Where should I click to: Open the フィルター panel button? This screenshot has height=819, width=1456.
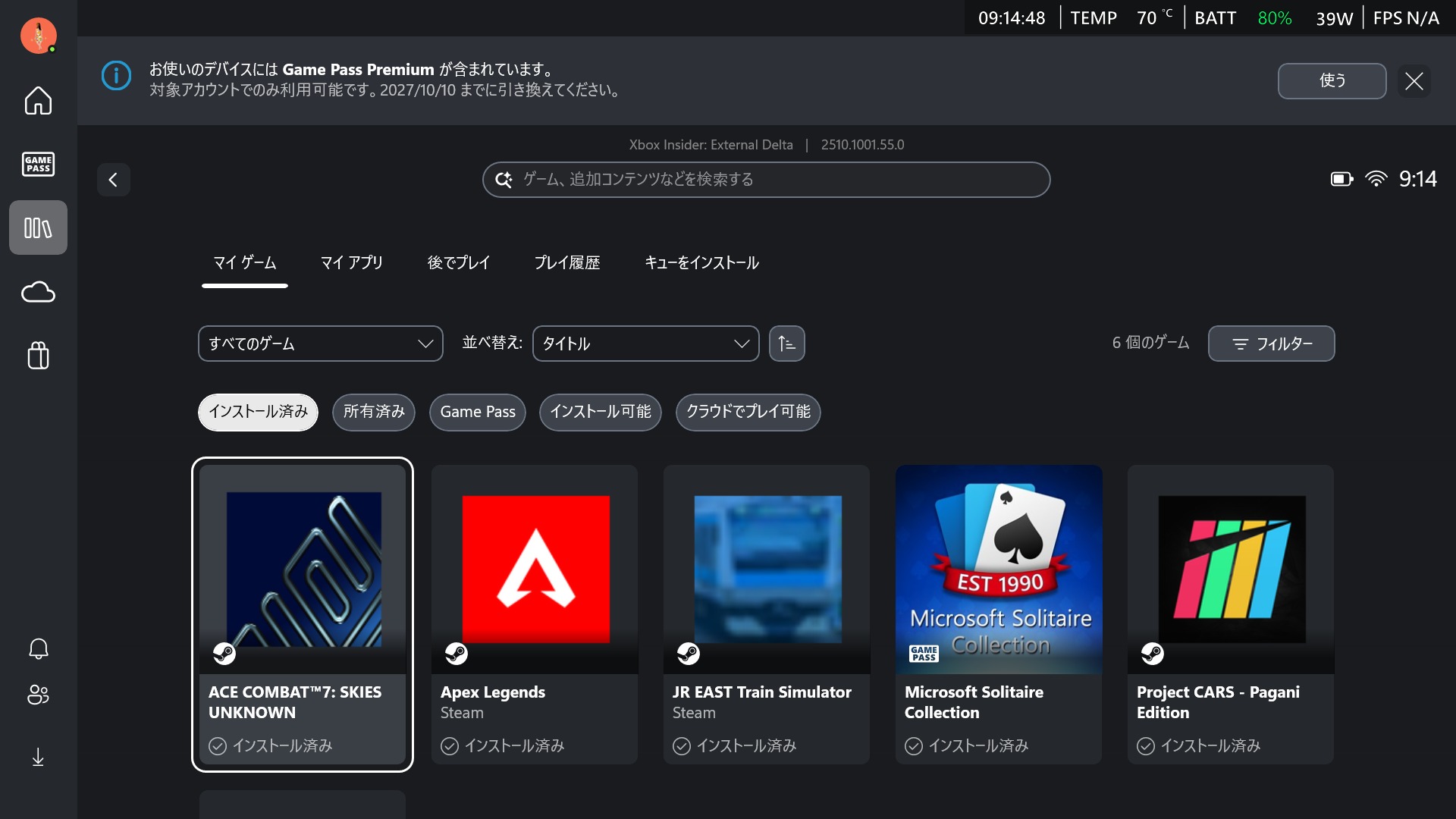point(1271,344)
